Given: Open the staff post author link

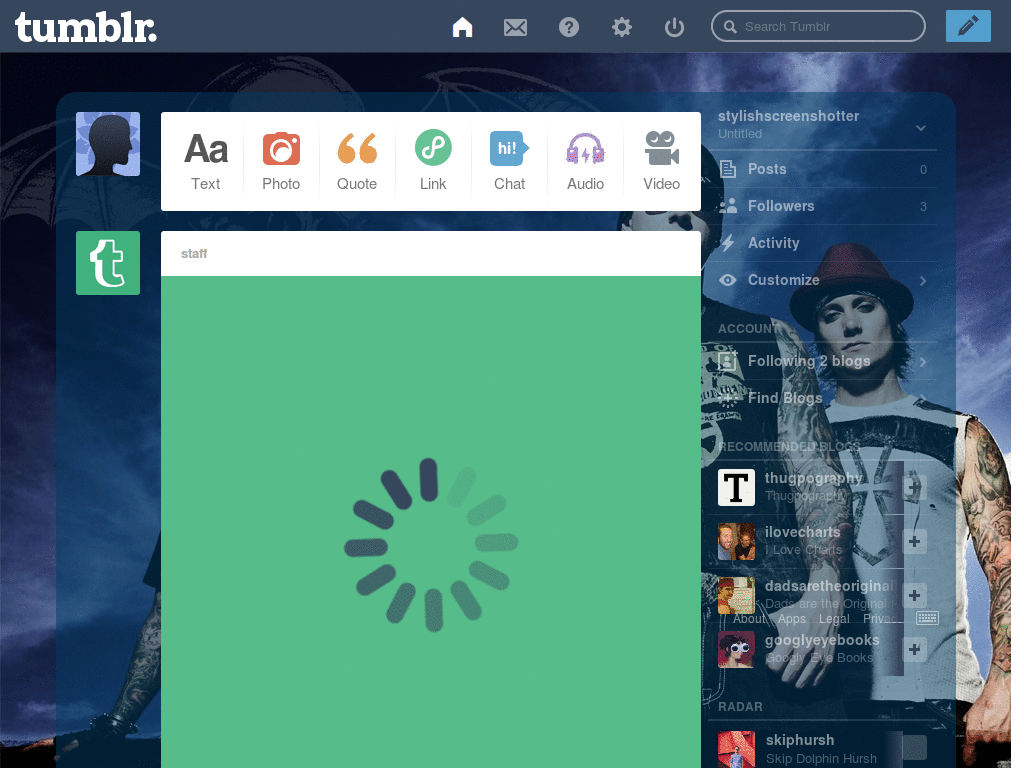Looking at the screenshot, I should [194, 253].
